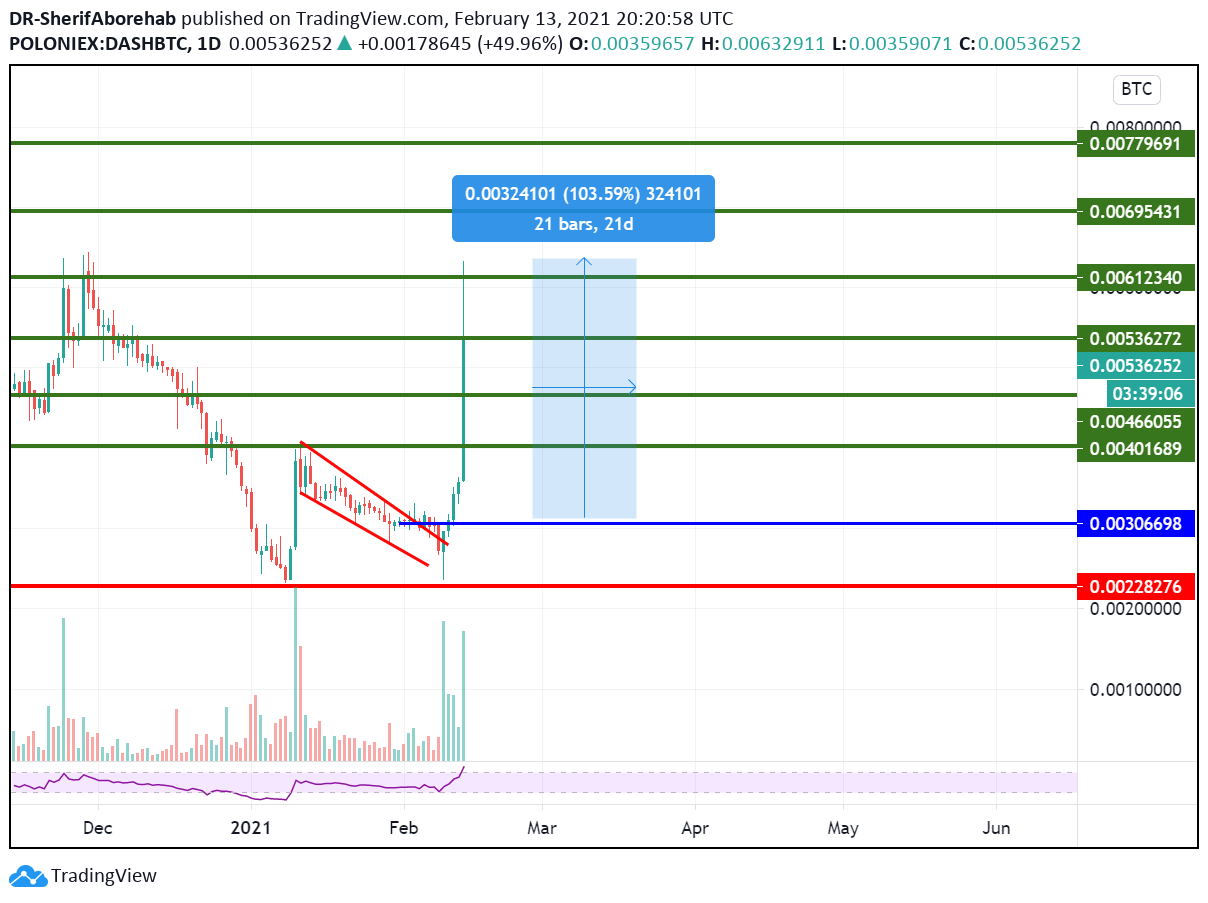
Task: Click the Feb label on time axis
Action: (403, 828)
